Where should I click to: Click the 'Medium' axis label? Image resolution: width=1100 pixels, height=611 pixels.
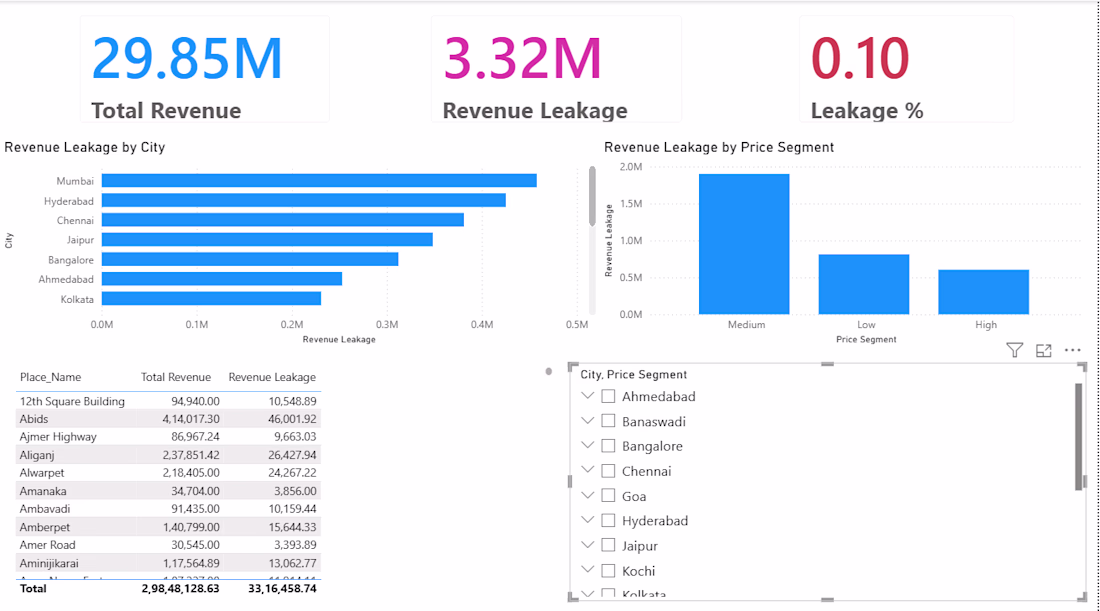click(746, 325)
